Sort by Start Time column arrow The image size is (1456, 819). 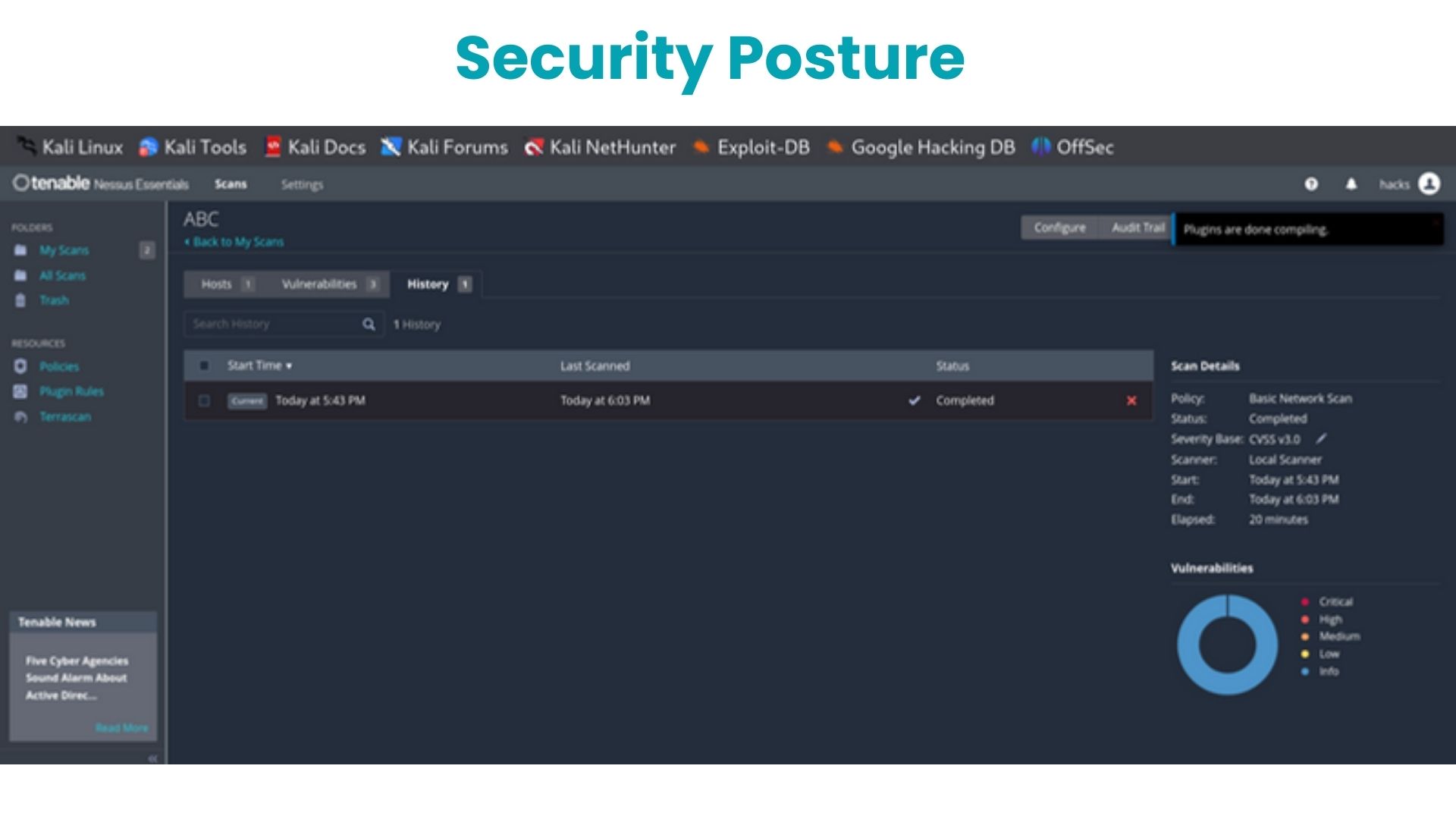289,366
